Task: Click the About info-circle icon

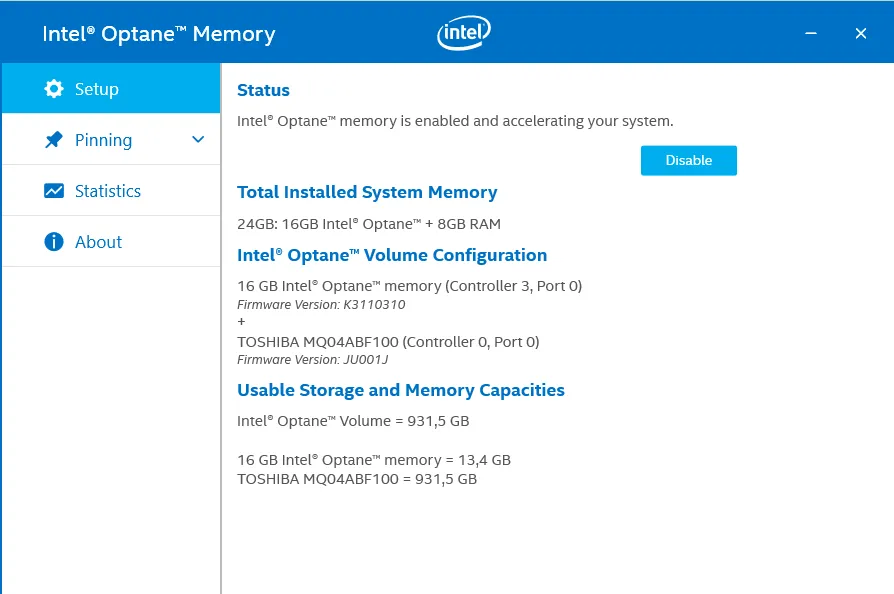Action: point(54,241)
